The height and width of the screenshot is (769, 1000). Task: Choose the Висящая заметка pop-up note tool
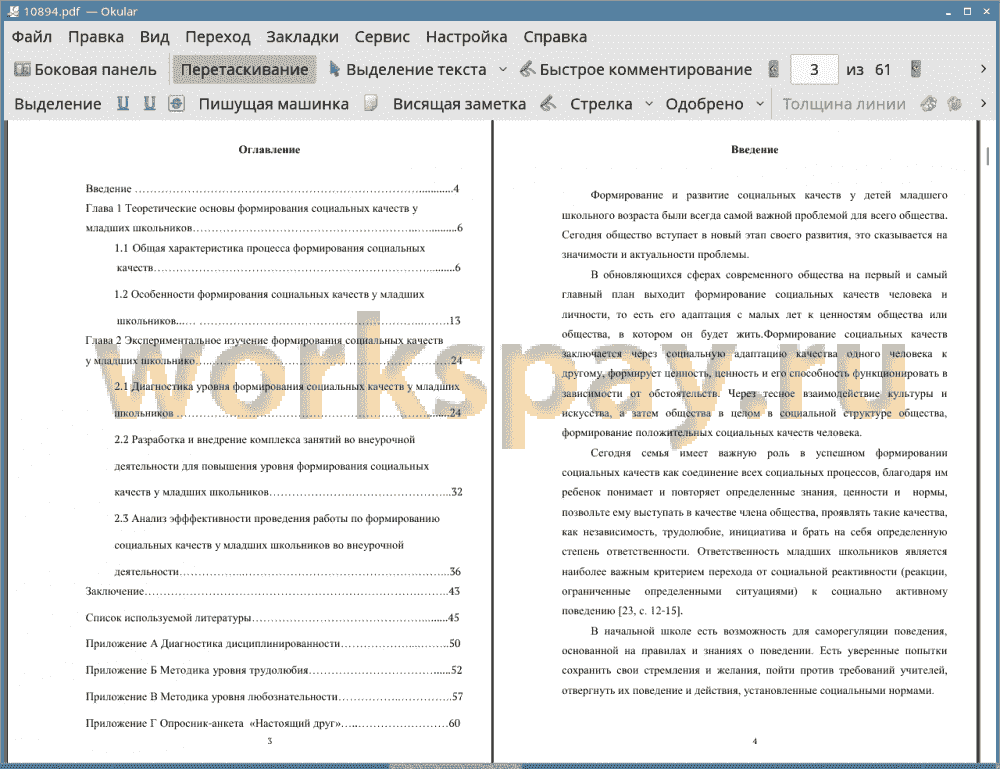pyautogui.click(x=459, y=104)
